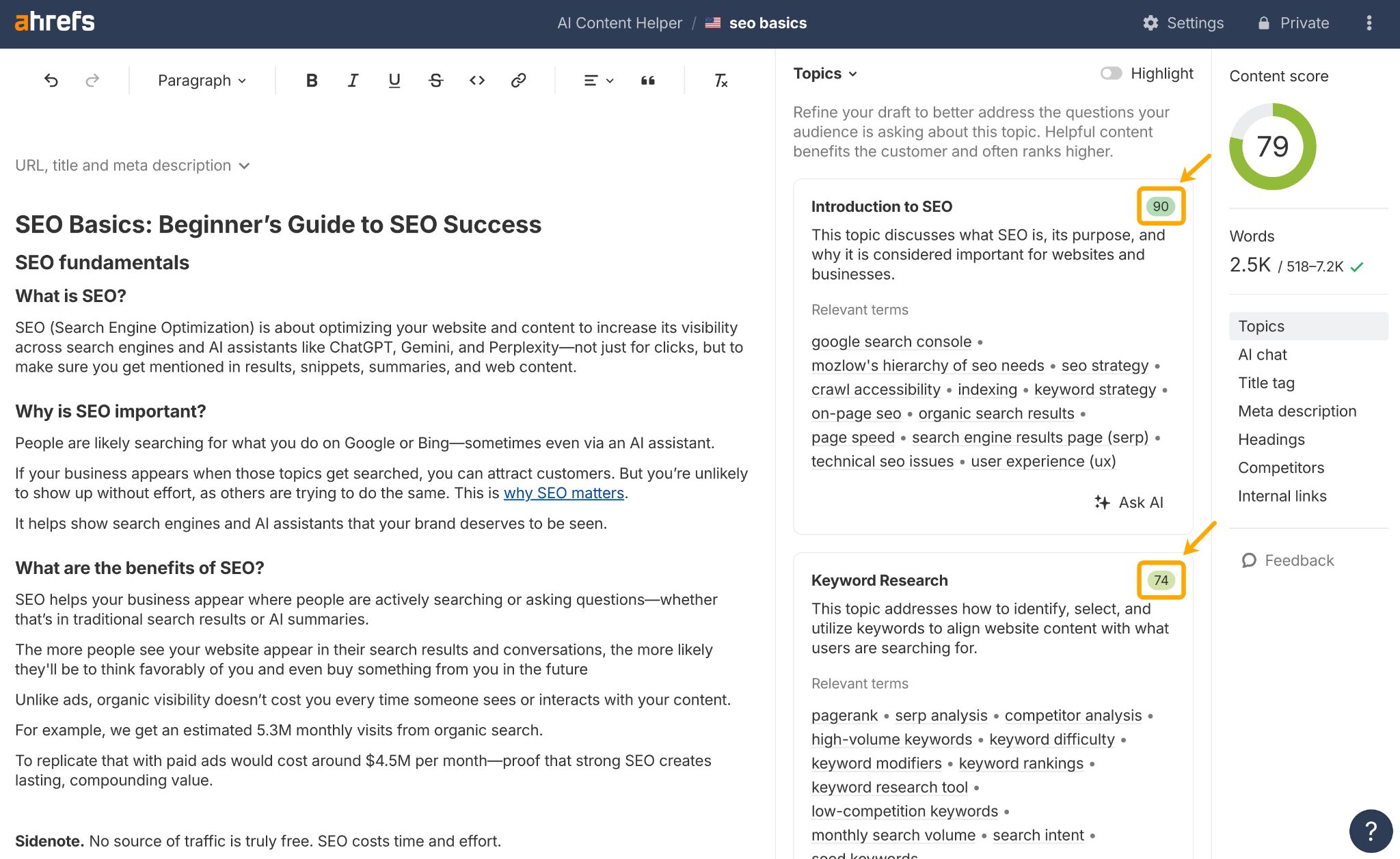
Task: Click the Content score ring
Action: click(x=1271, y=146)
